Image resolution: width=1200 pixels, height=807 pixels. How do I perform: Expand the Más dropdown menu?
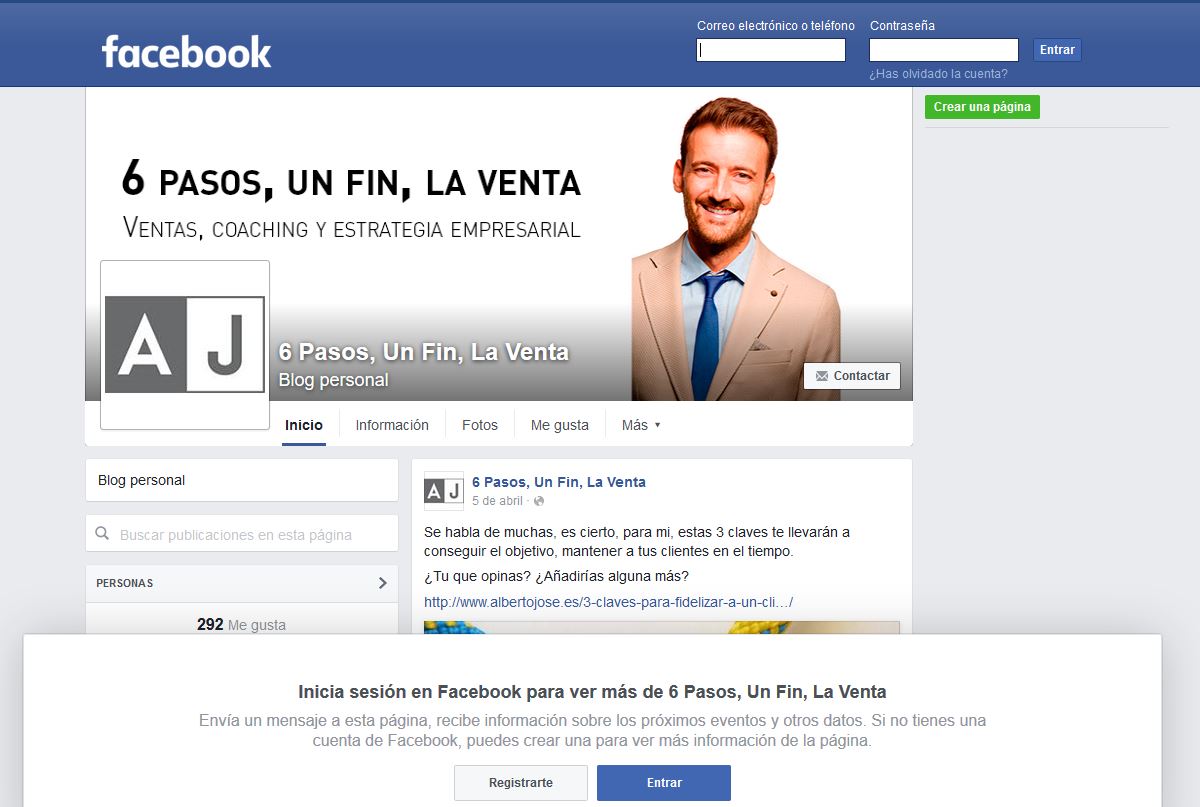click(641, 425)
